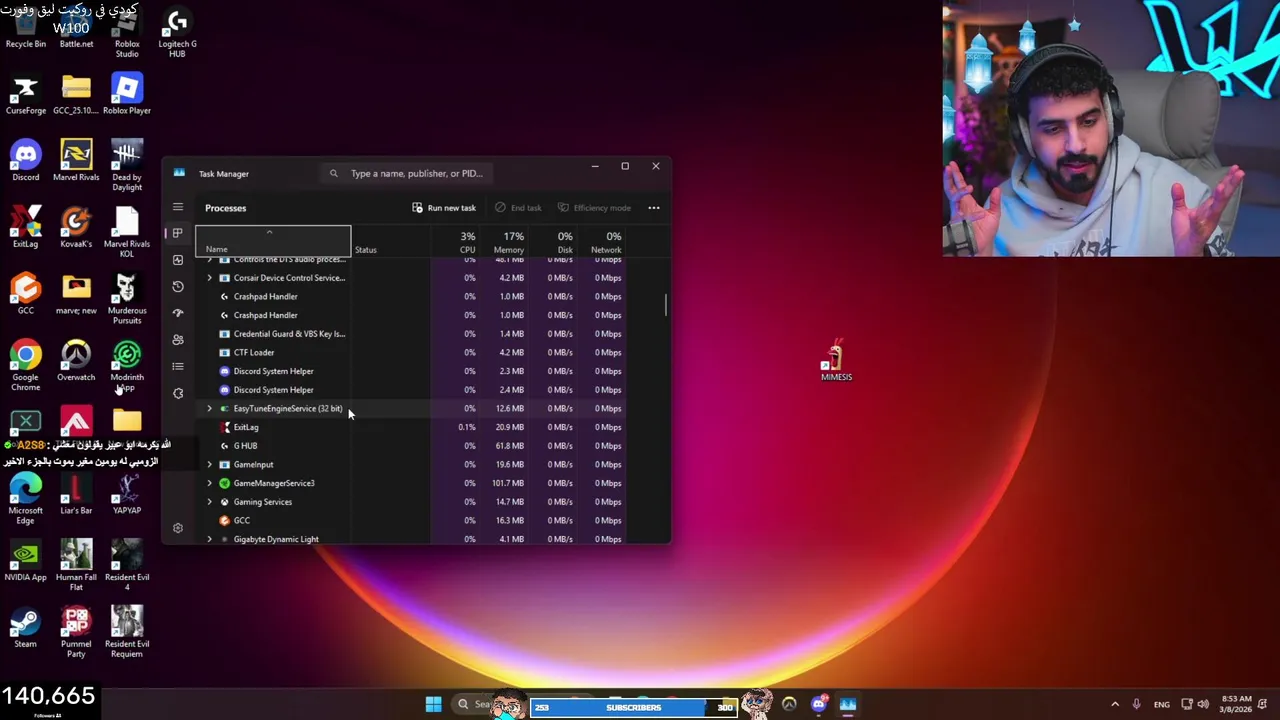Open the Task Manager hamburger navigation menu

coord(178,207)
